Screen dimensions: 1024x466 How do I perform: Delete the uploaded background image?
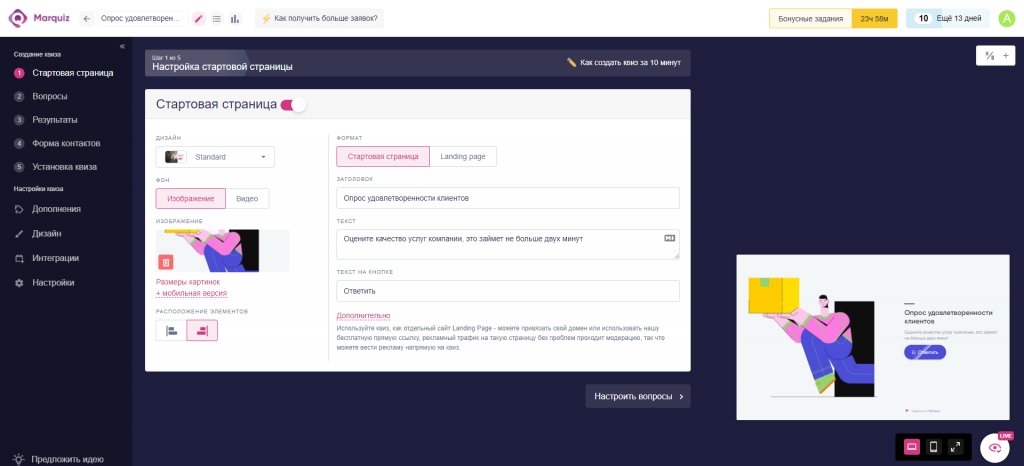pos(166,262)
